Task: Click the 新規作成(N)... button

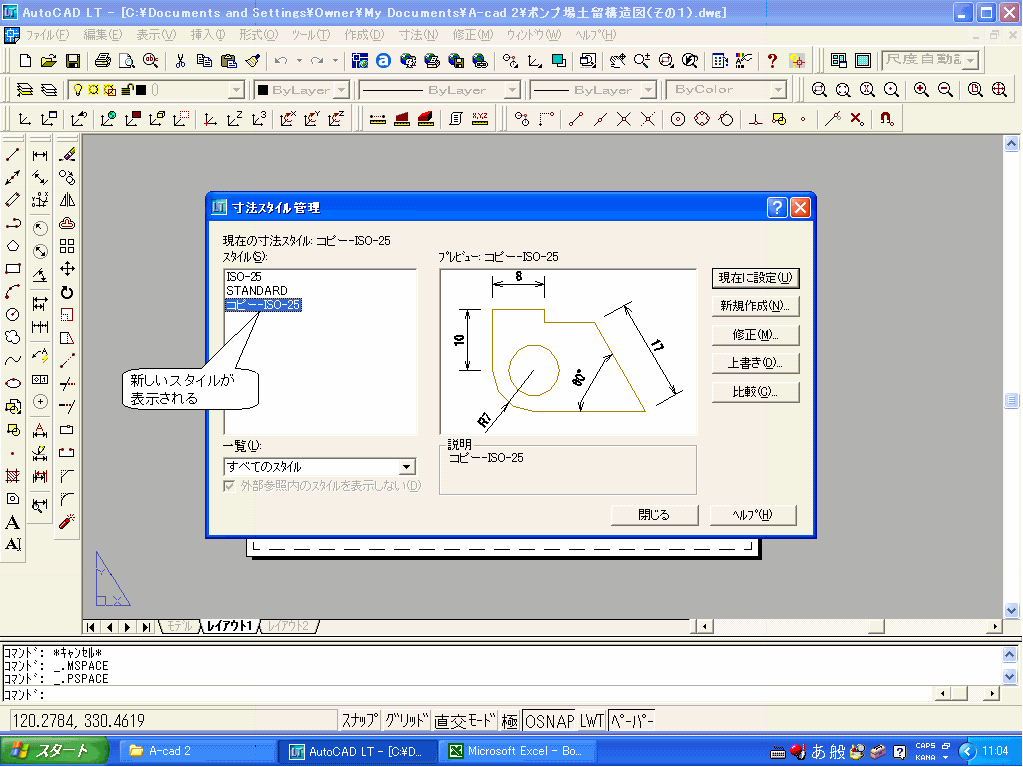Action: [756, 306]
